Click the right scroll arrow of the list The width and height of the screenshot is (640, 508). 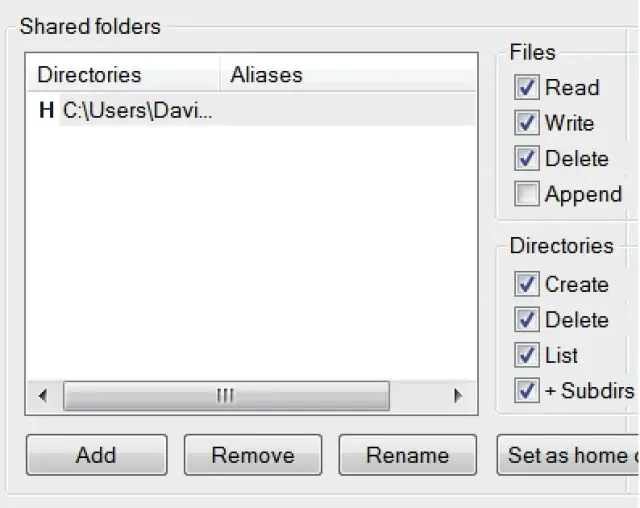(x=459, y=396)
